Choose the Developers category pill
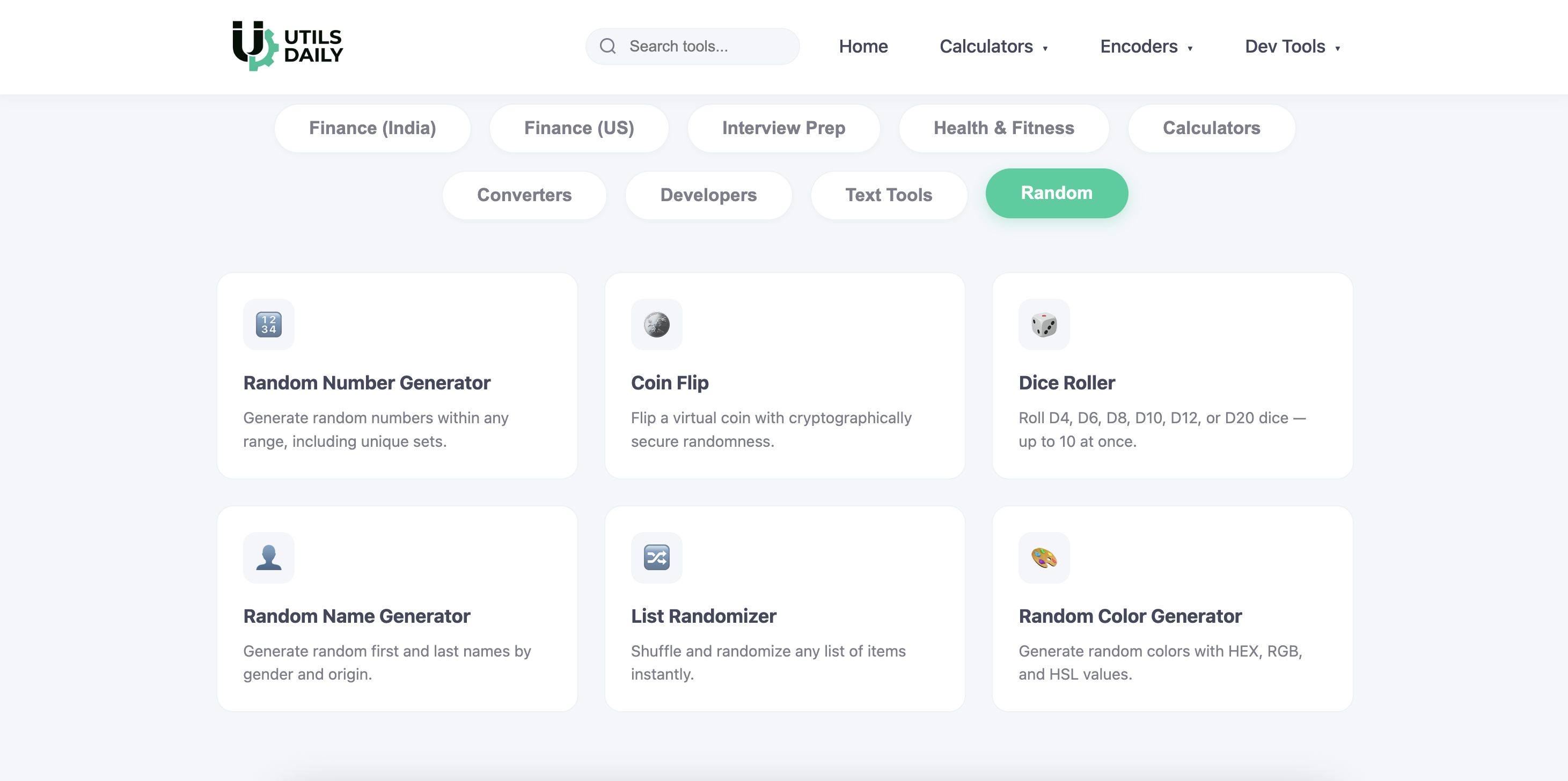 click(708, 195)
